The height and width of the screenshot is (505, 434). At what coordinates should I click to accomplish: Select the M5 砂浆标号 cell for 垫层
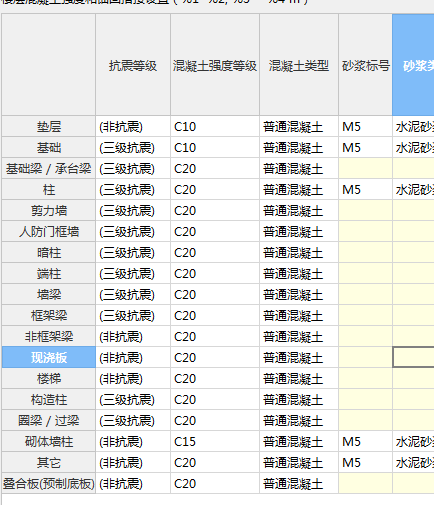[365, 126]
